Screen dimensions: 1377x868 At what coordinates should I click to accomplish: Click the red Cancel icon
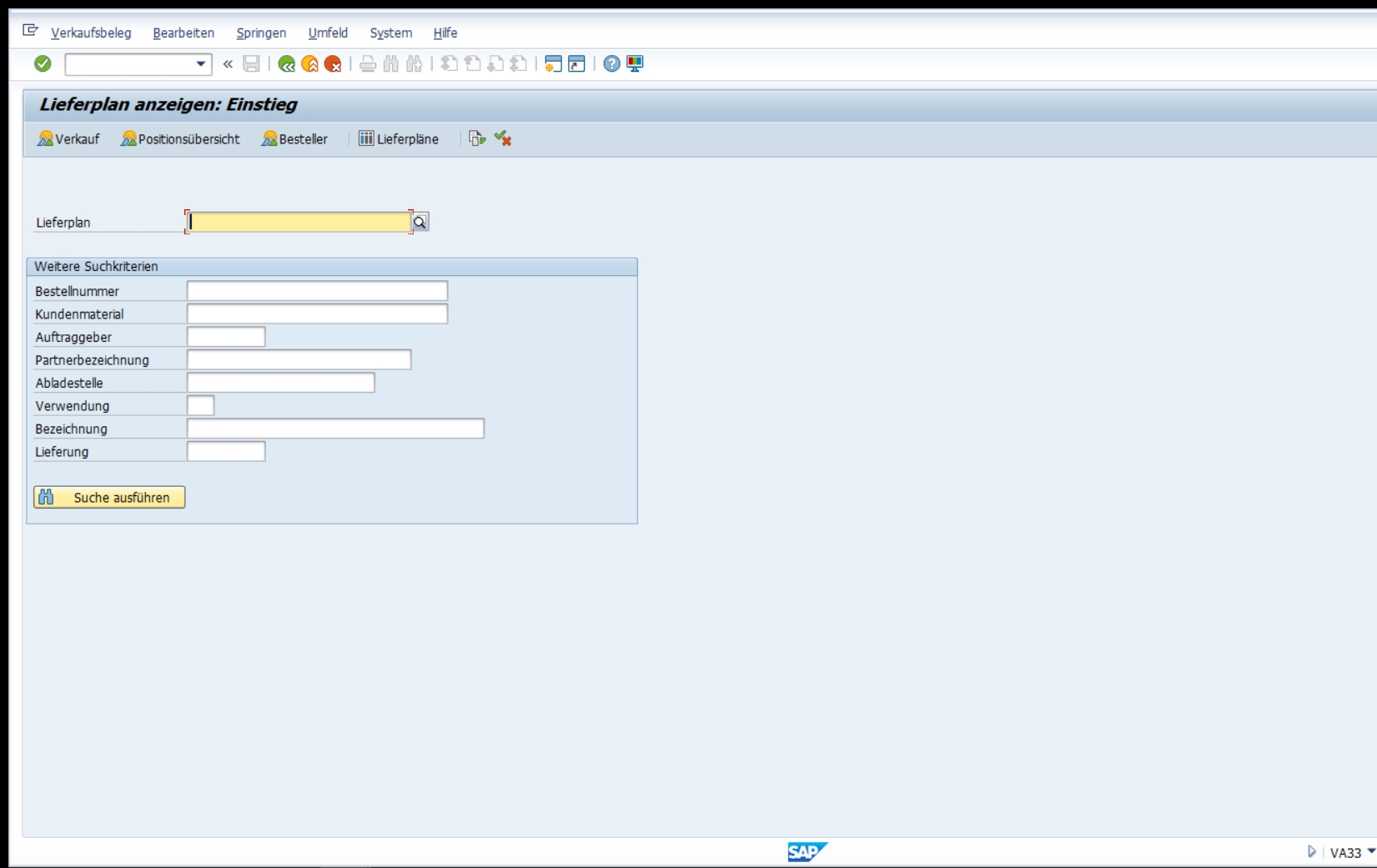(x=333, y=63)
